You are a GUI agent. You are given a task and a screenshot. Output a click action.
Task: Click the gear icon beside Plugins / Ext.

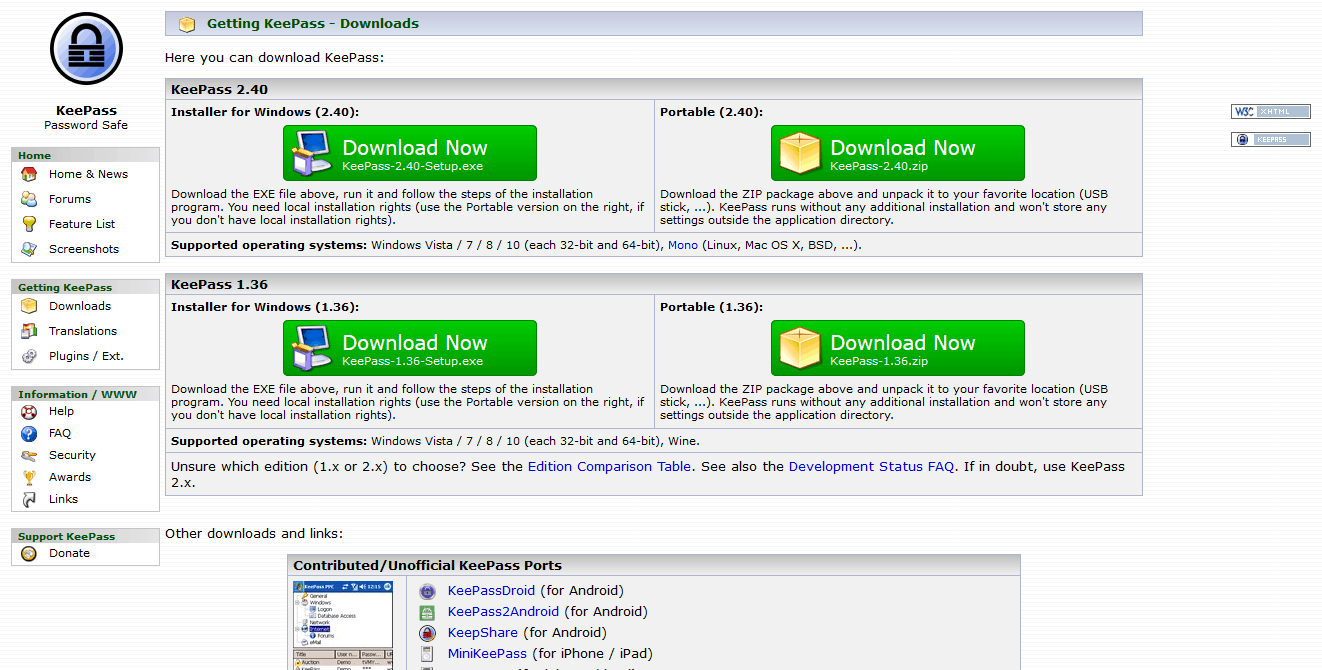coord(29,356)
